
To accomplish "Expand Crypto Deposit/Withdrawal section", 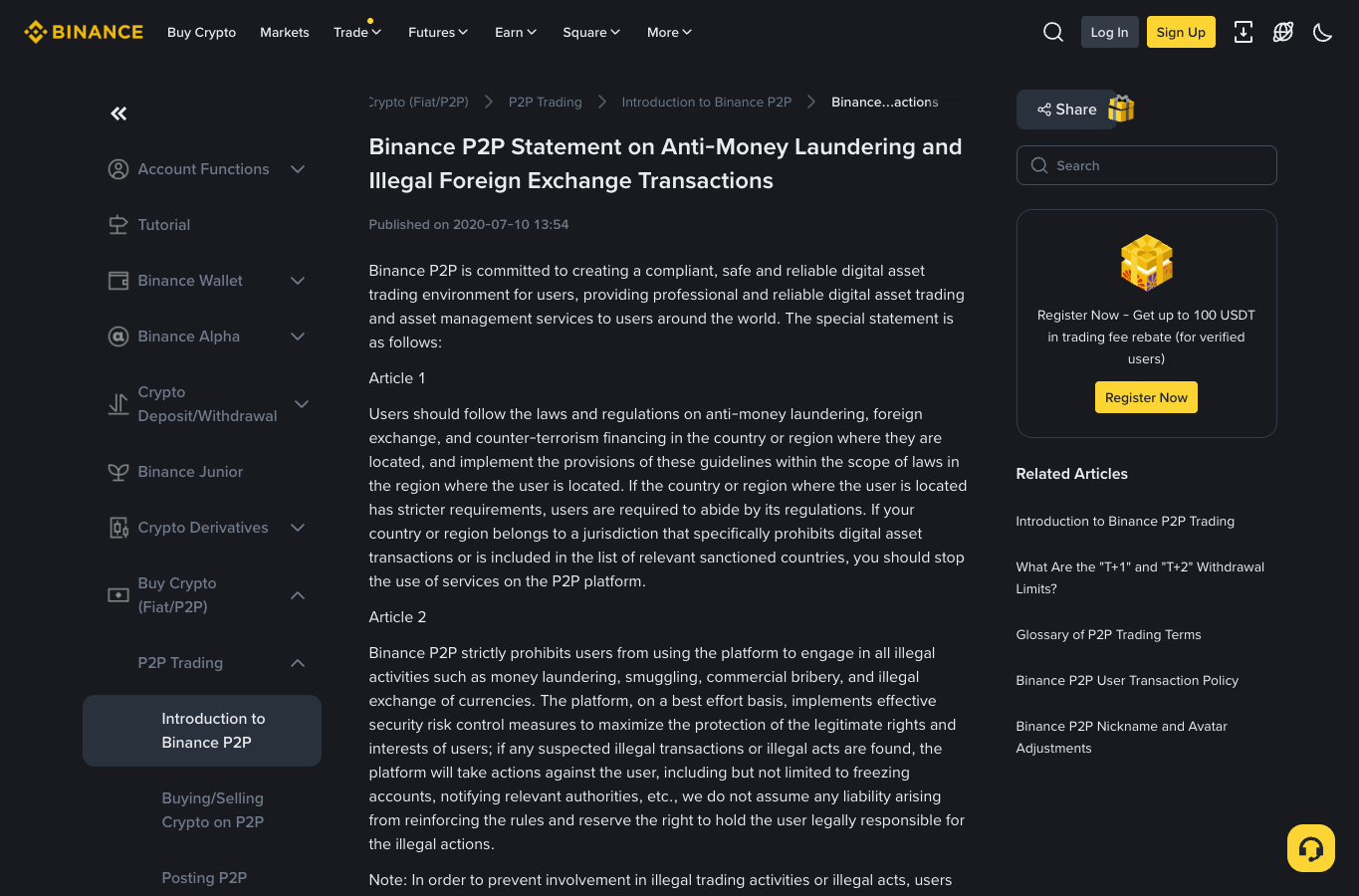I will coord(302,404).
